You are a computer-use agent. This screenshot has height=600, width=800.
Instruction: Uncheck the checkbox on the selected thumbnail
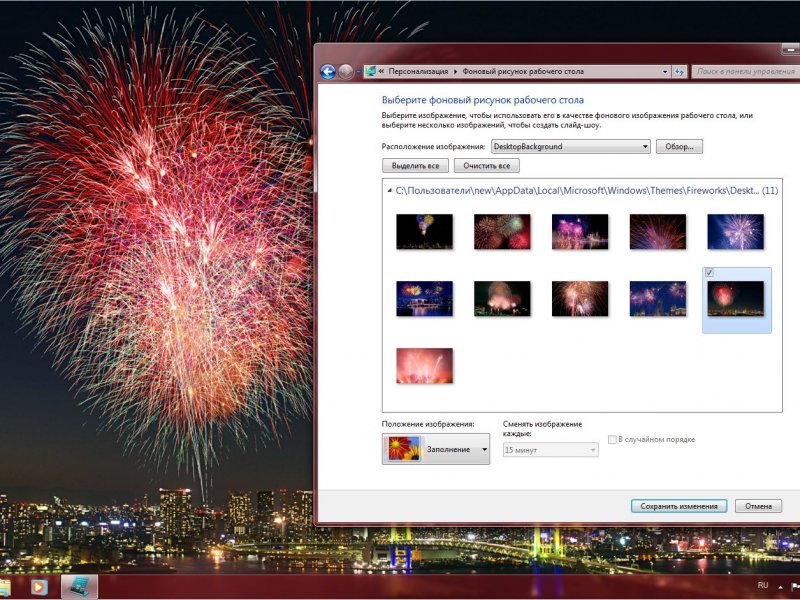point(709,273)
